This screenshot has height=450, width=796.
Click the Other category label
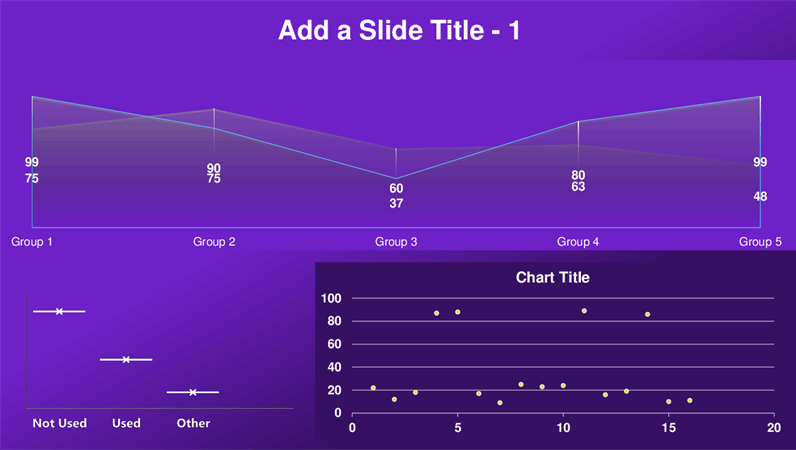(193, 423)
